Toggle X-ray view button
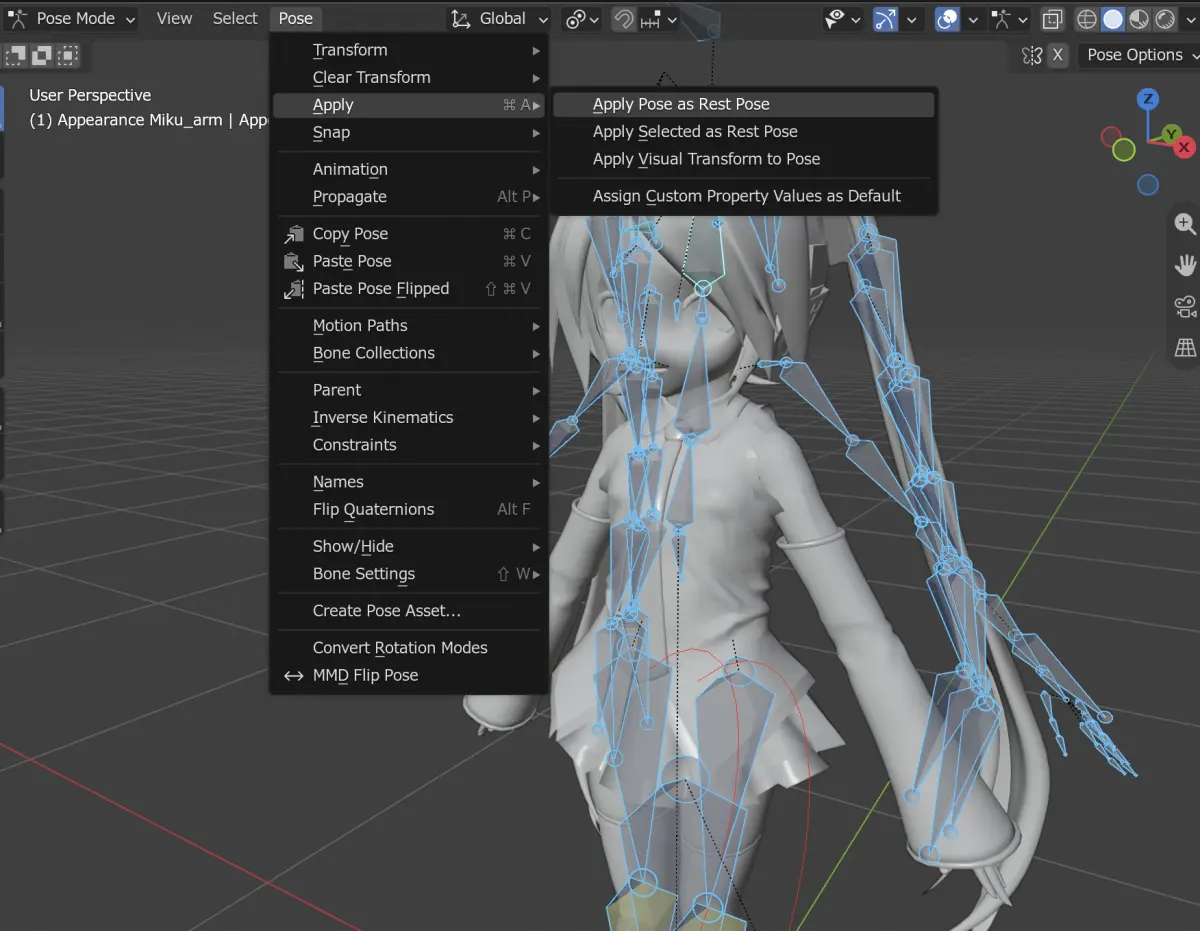1200x931 pixels. (1052, 19)
